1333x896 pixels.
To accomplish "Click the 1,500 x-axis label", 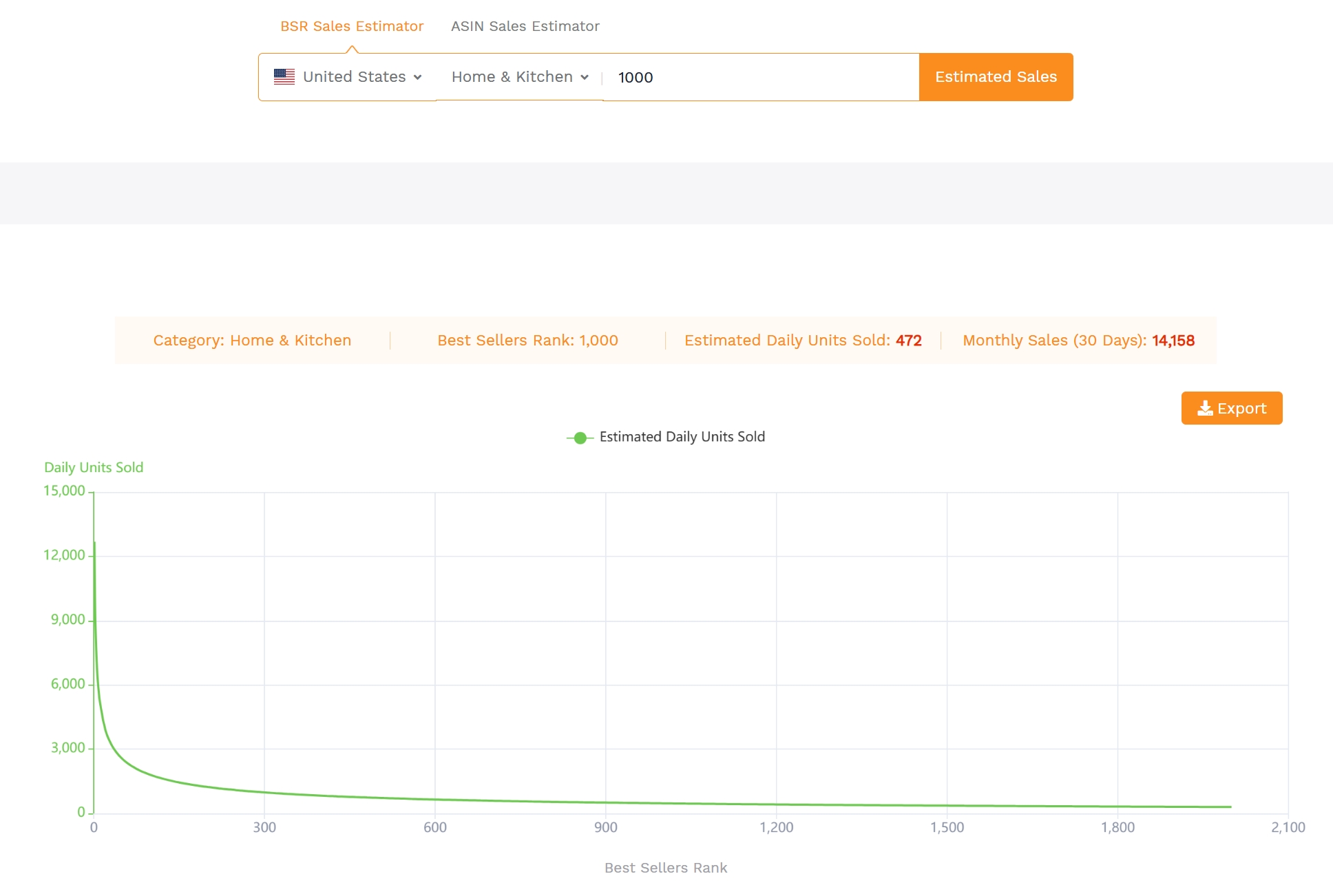I will click(x=947, y=827).
